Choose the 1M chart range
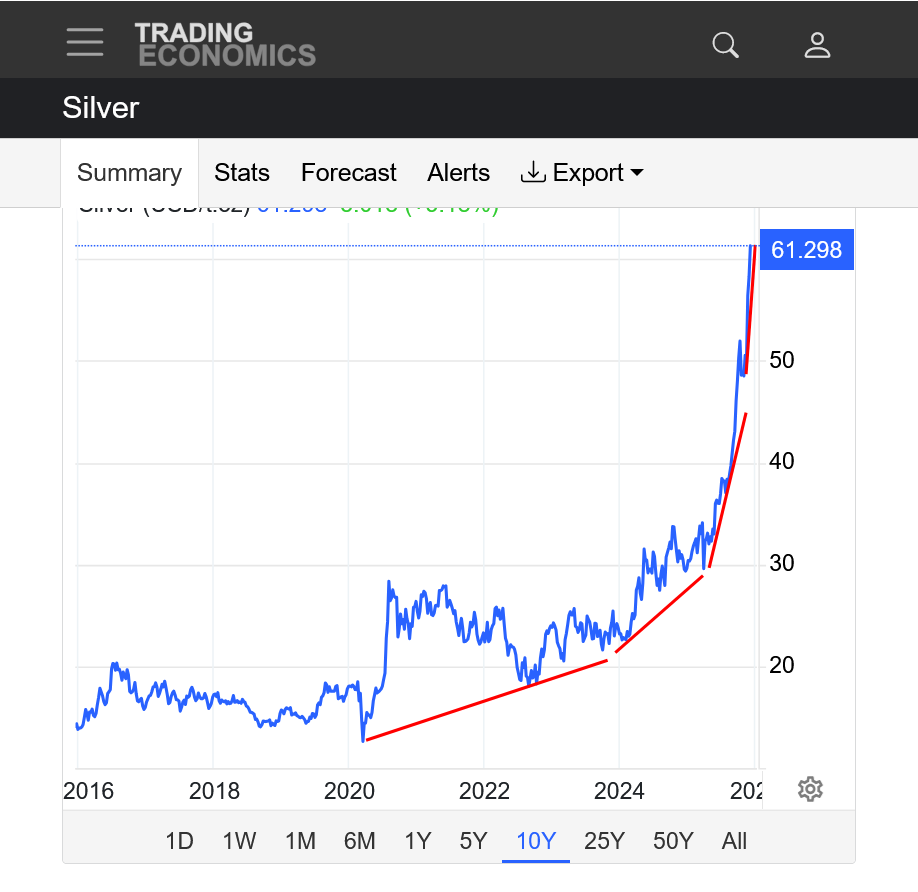 300,841
